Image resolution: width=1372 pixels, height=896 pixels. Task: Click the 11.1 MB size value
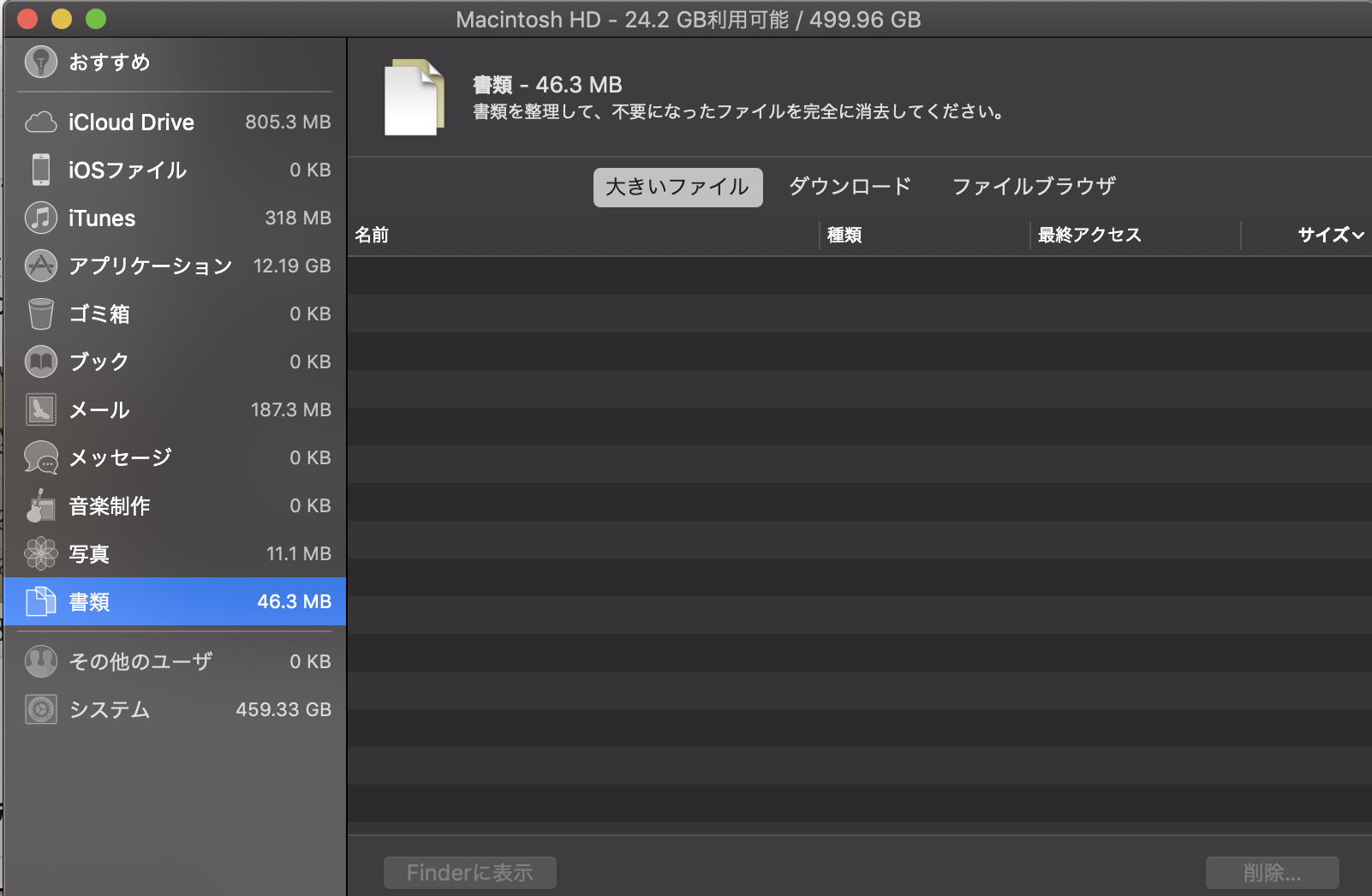tap(299, 553)
